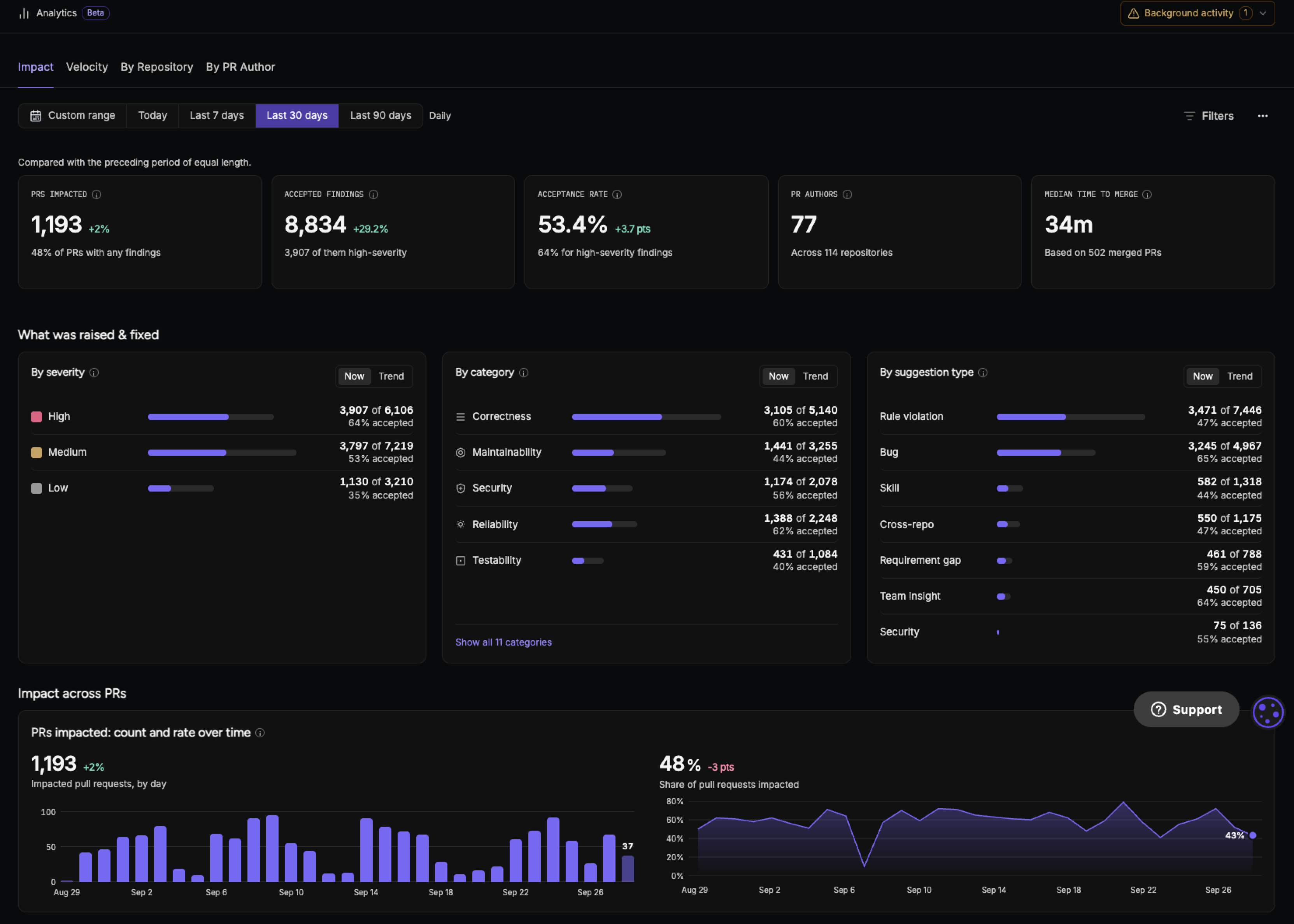Viewport: 1294px width, 924px height.
Task: Click info icon next to MEDIAN TIME TO MERGE
Action: tap(1147, 194)
